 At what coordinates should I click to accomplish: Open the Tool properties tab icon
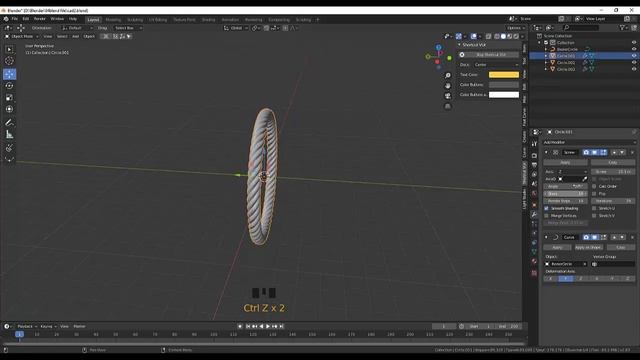(x=534, y=144)
